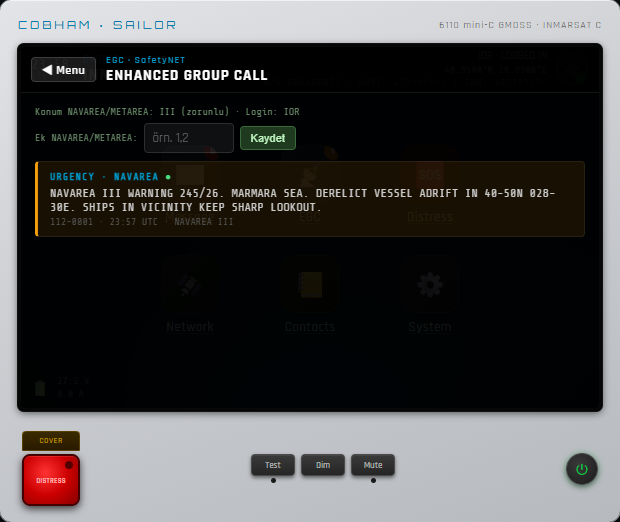620x522 pixels.
Task: Click the green unread dot beside NAVAREA
Action: [x=168, y=177]
